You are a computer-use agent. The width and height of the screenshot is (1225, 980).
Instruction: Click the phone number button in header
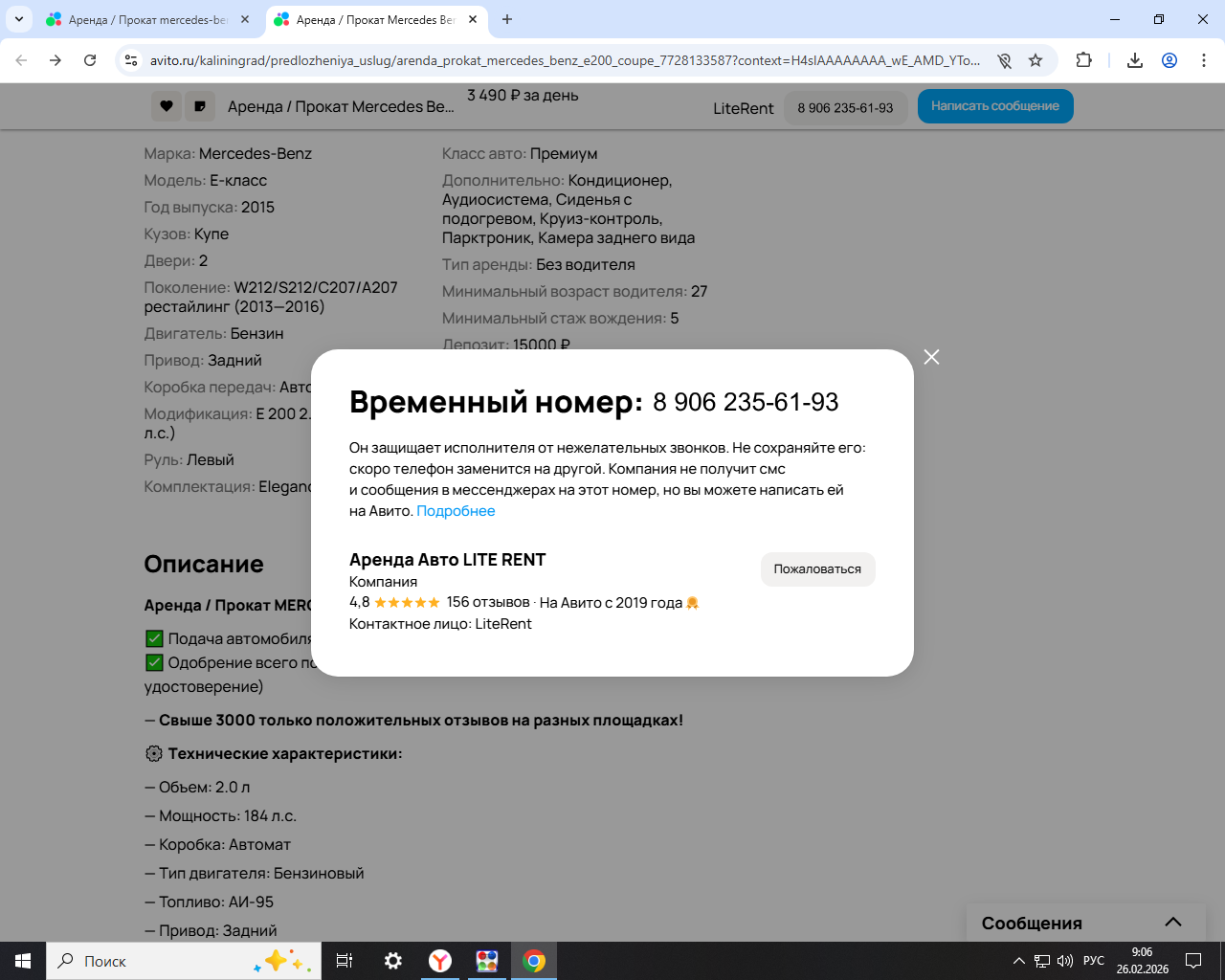[845, 108]
